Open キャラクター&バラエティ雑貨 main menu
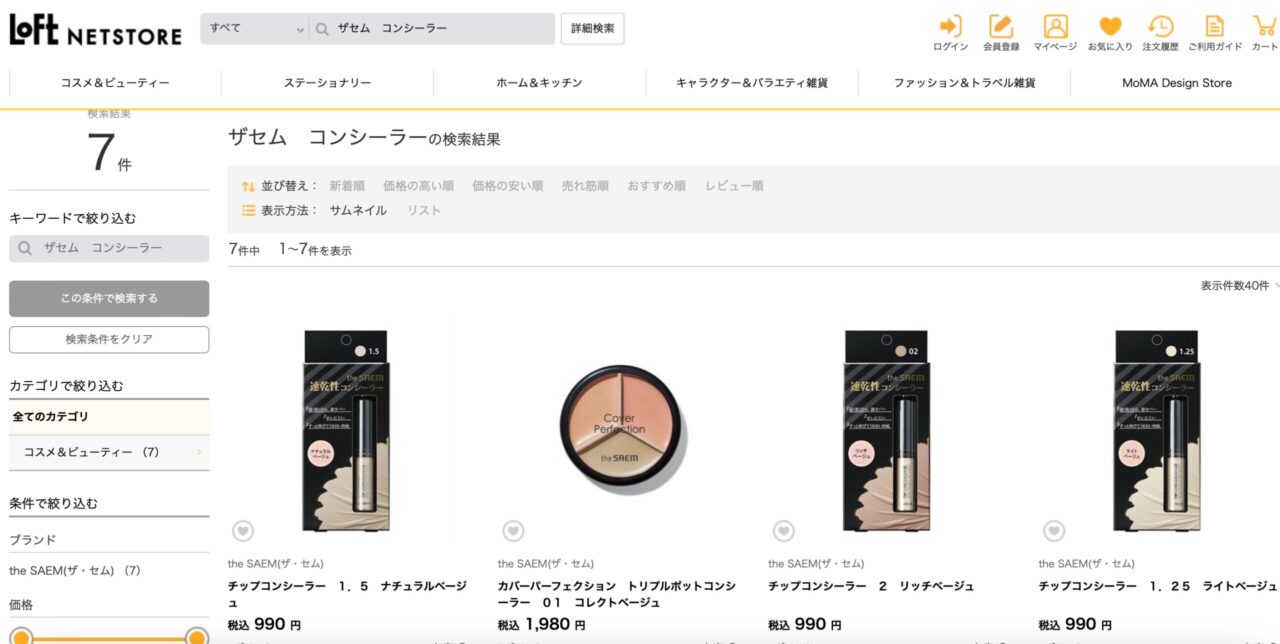1280x644 pixels. point(752,83)
